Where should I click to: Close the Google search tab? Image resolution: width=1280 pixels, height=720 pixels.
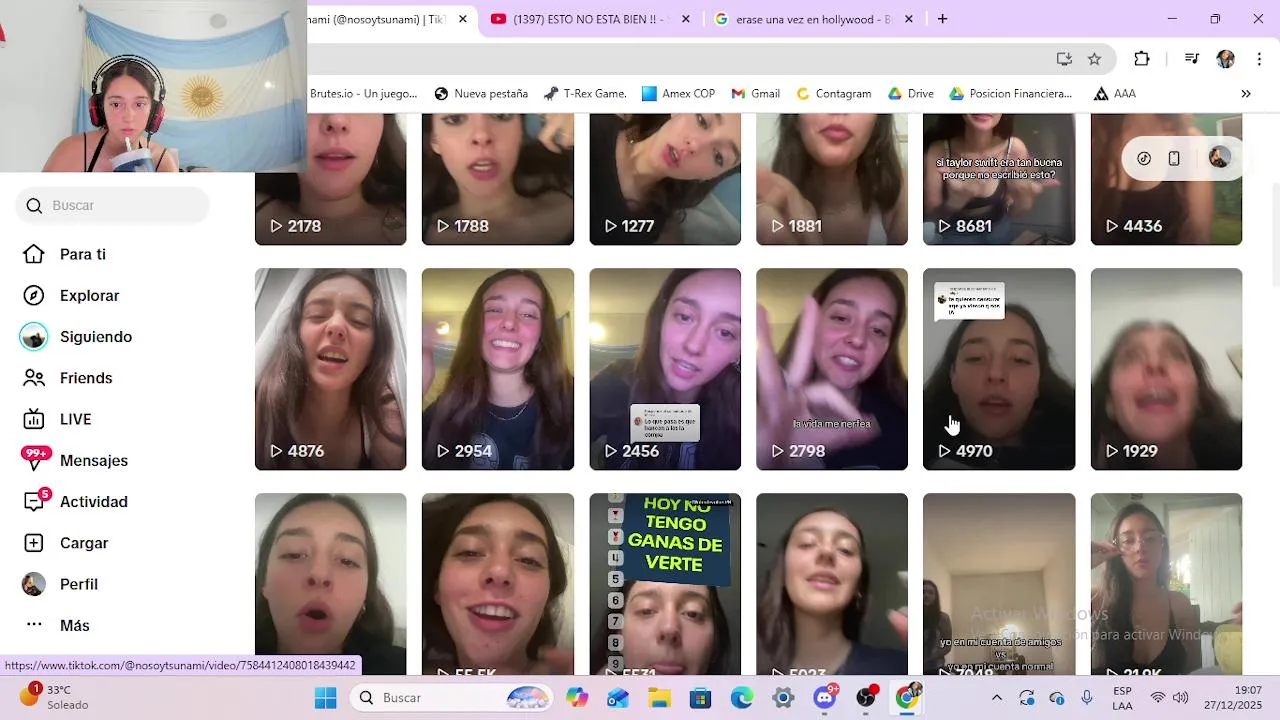click(909, 19)
